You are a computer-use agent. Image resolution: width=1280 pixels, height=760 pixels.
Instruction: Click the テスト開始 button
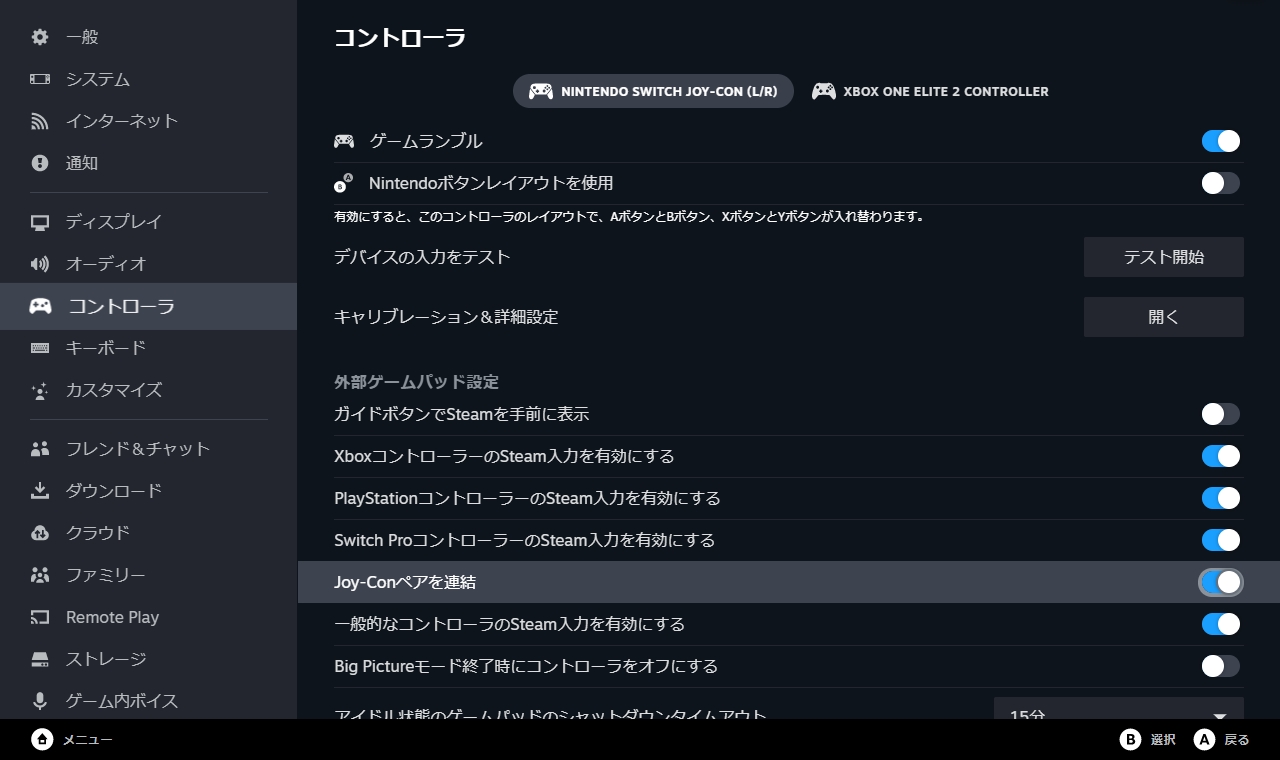(1164, 257)
